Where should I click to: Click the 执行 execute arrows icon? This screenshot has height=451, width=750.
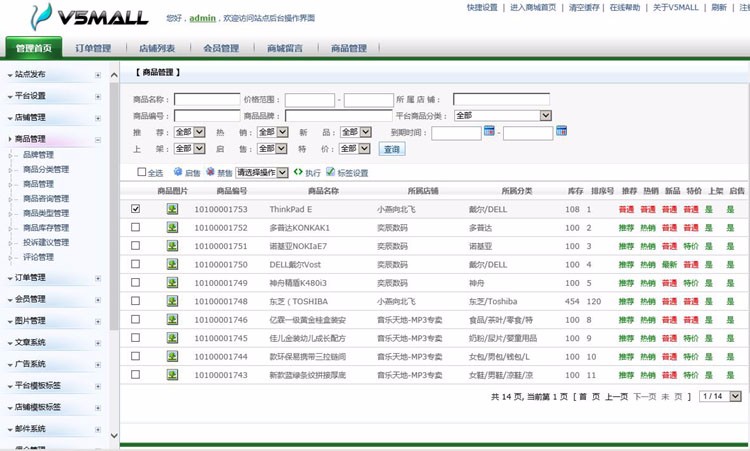click(298, 172)
